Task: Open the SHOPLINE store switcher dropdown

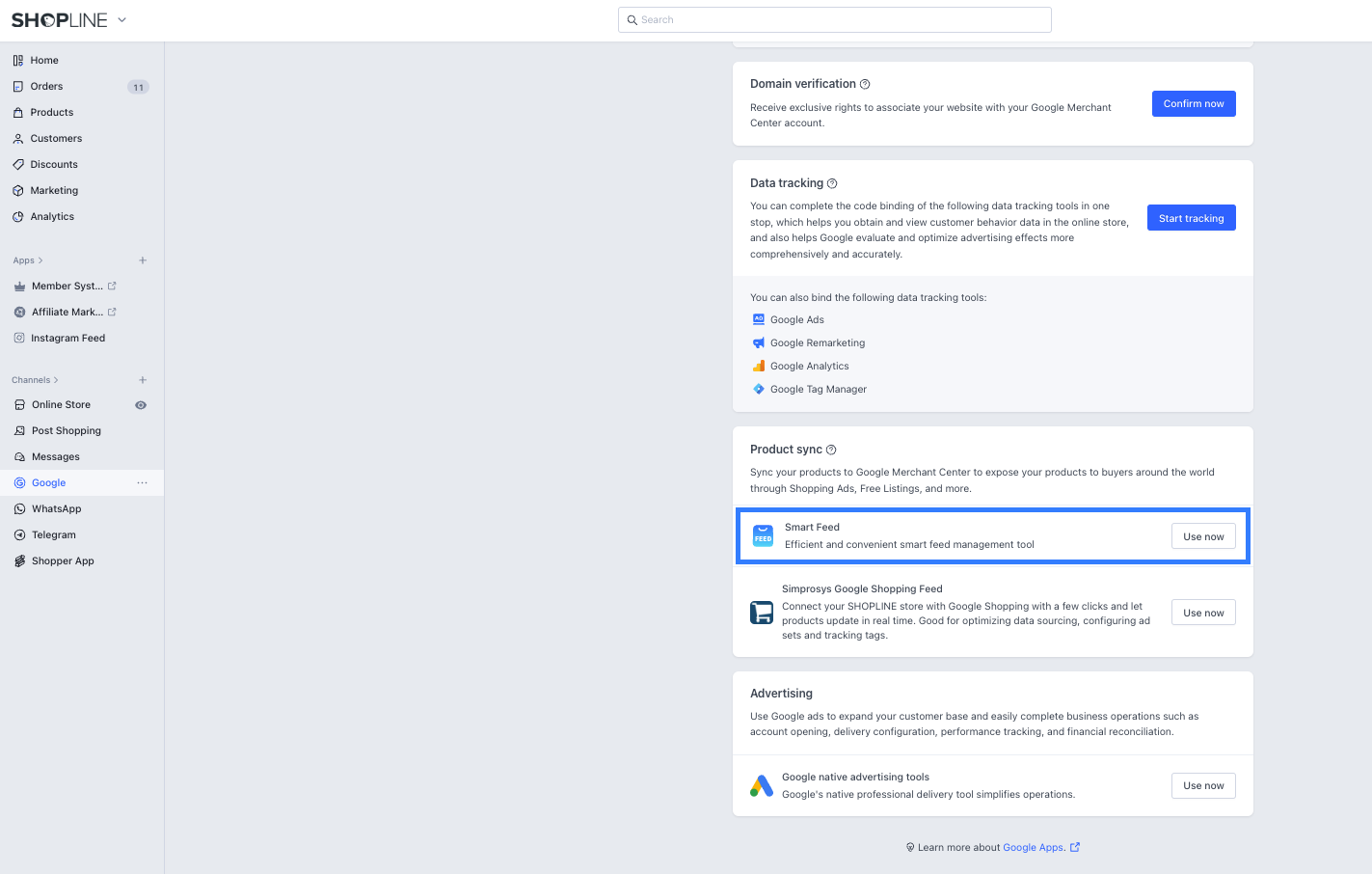Action: click(121, 20)
